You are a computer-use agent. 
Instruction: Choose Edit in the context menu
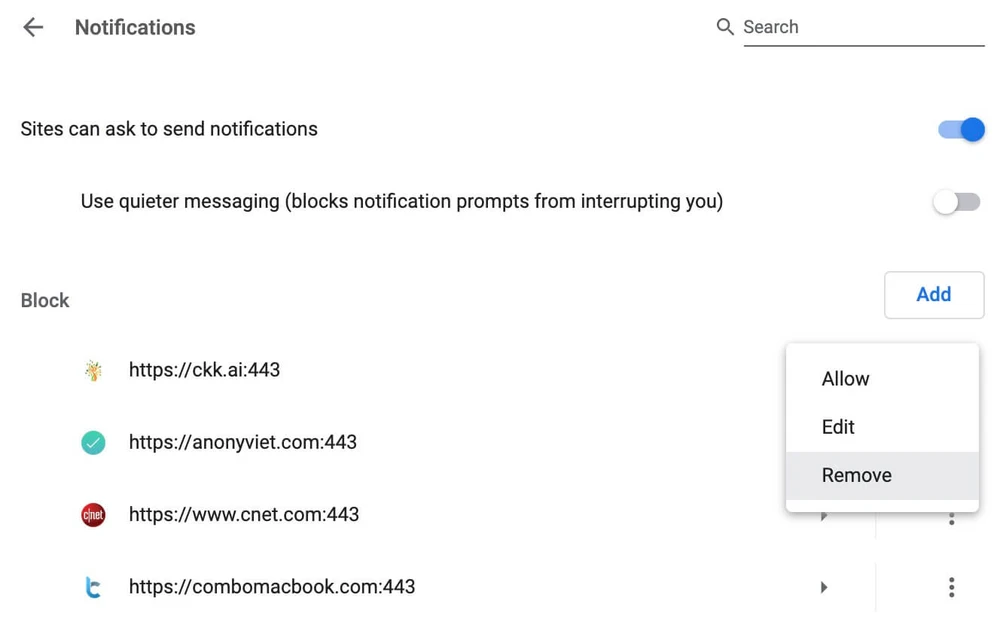[x=838, y=427]
